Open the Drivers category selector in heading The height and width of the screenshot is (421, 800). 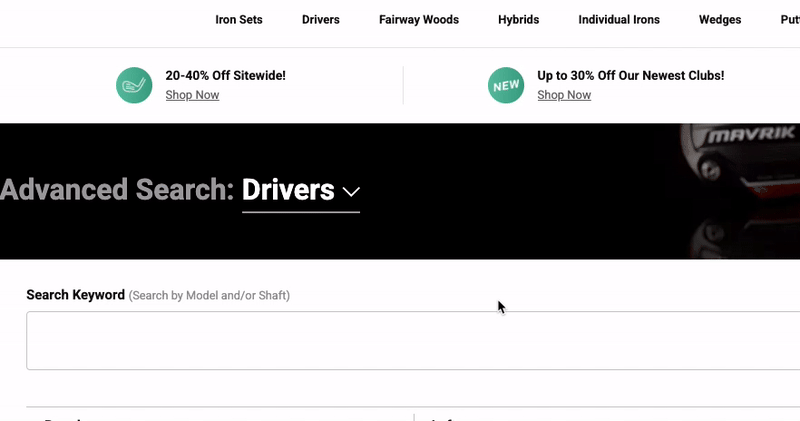tap(288, 190)
